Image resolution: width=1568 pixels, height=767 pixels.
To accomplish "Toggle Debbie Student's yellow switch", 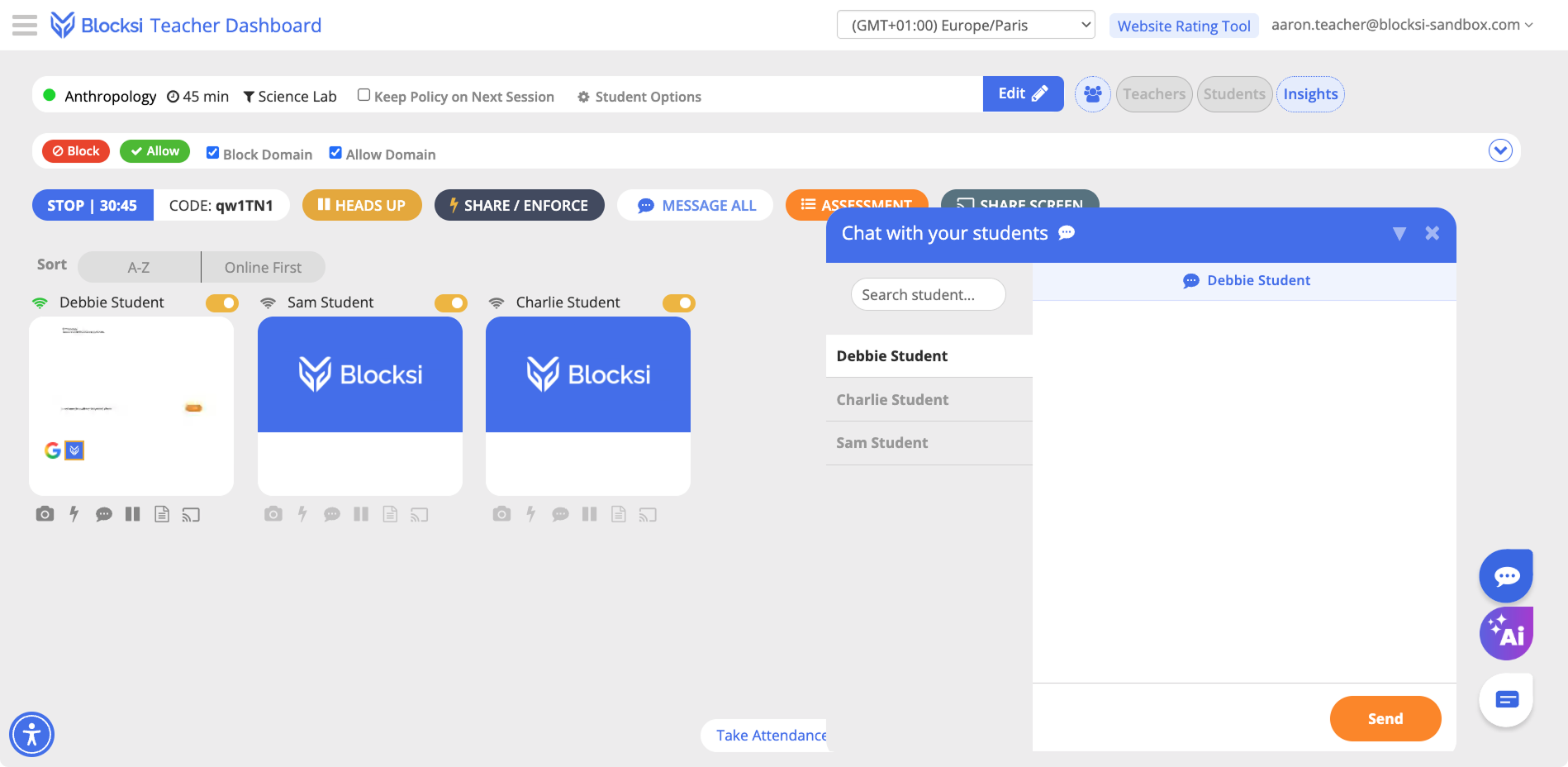I will click(x=222, y=303).
